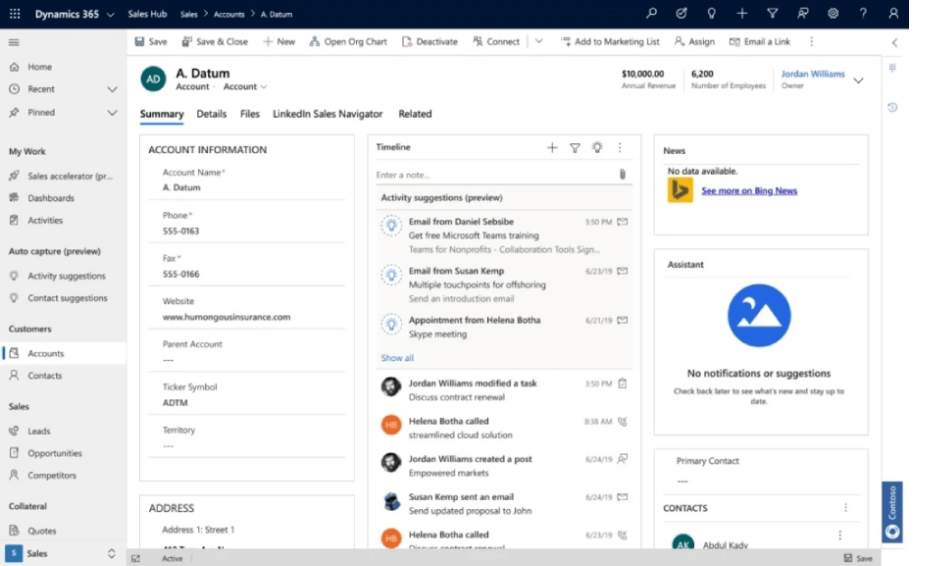Image resolution: width=927 pixels, height=566 pixels.
Task: Open the user profile icon in top bar
Action: (x=893, y=13)
